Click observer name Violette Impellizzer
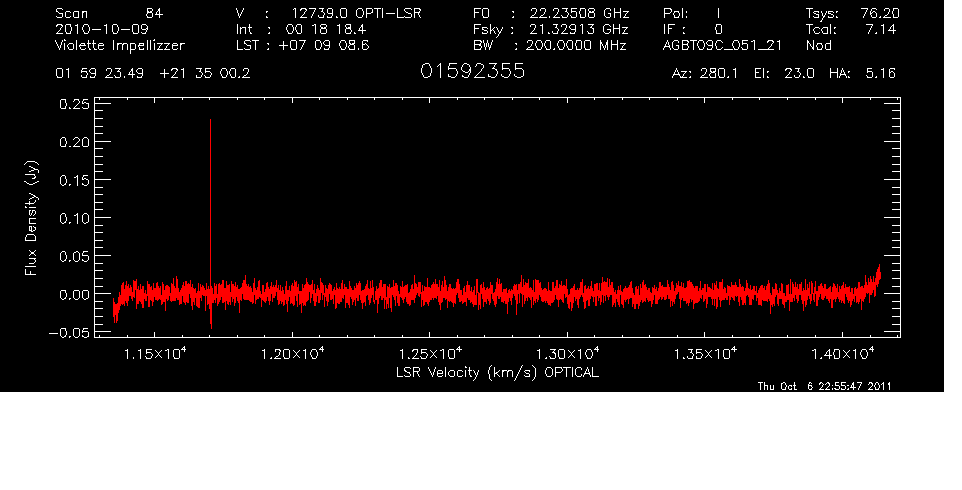Viewport: 962px width, 490px height. click(x=120, y=45)
